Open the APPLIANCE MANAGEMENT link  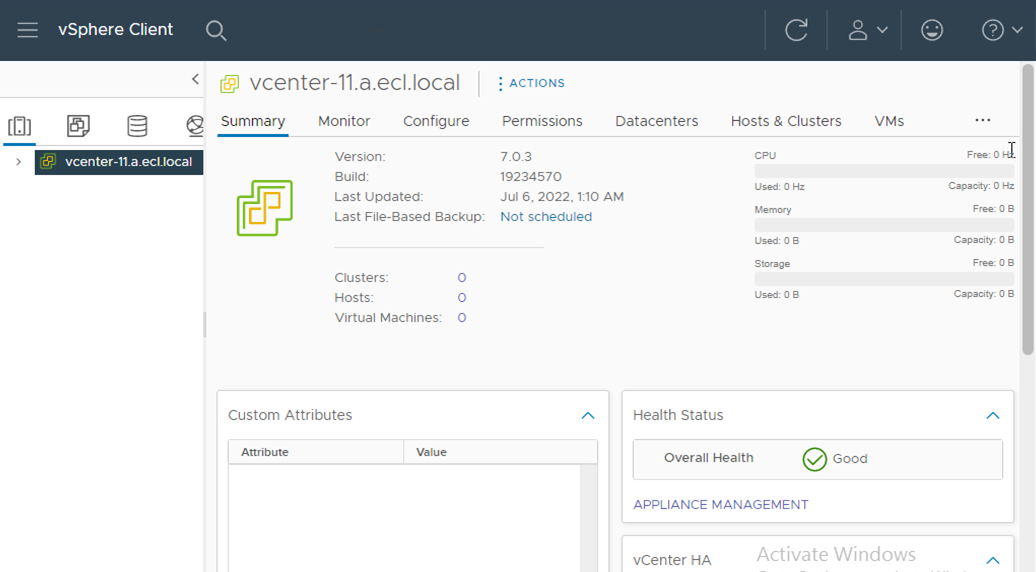point(720,505)
